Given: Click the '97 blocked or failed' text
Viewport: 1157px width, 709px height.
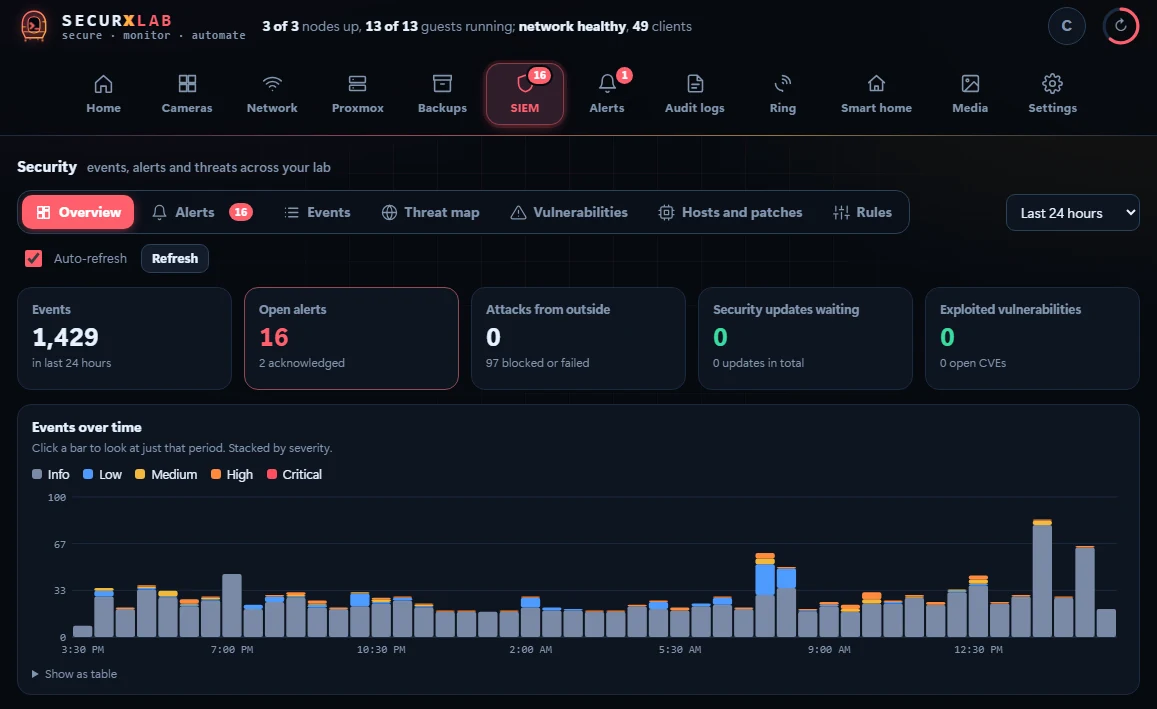Looking at the screenshot, I should click(x=537, y=363).
